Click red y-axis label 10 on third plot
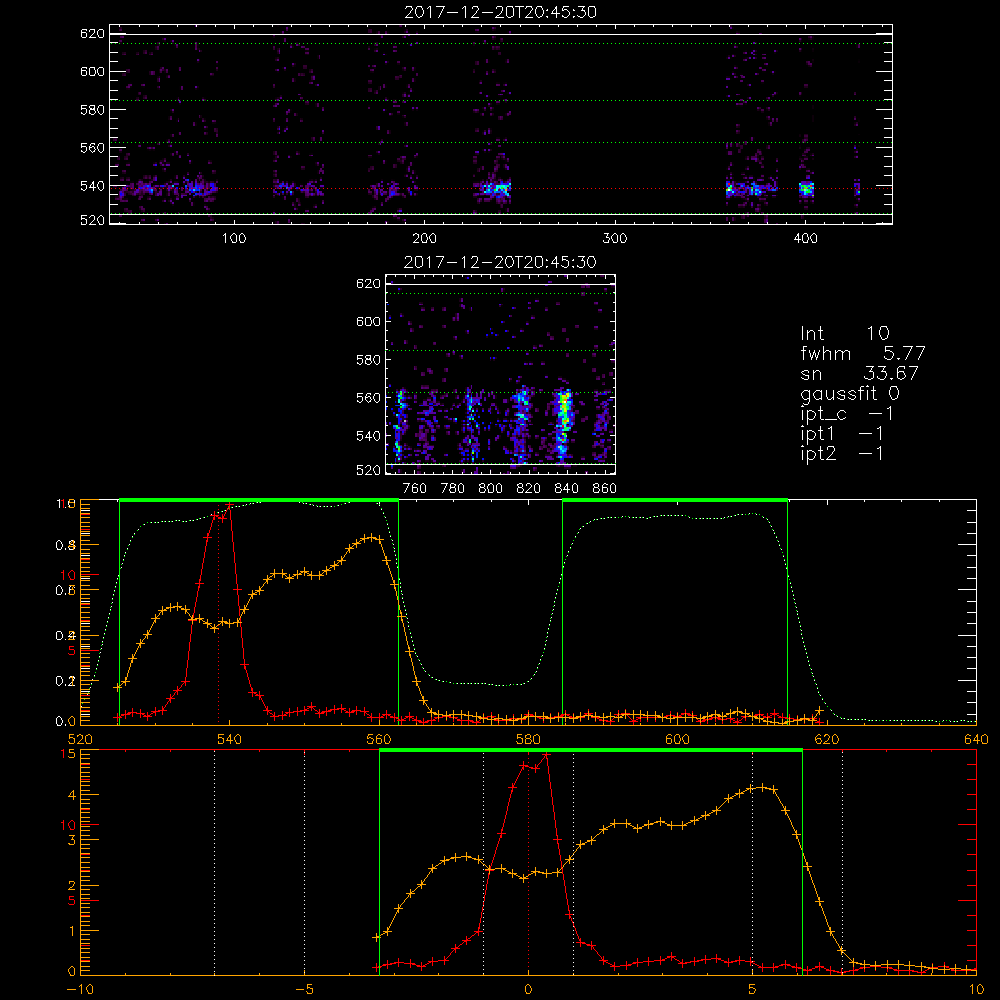Image resolution: width=1000 pixels, height=1000 pixels. coord(68,575)
